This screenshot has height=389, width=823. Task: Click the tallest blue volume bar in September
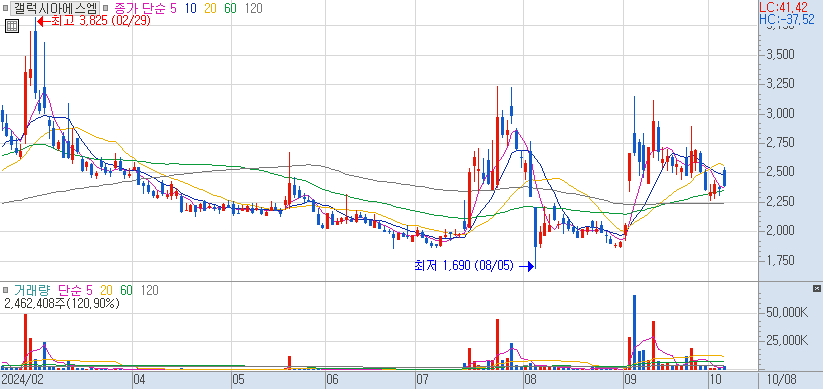634,331
